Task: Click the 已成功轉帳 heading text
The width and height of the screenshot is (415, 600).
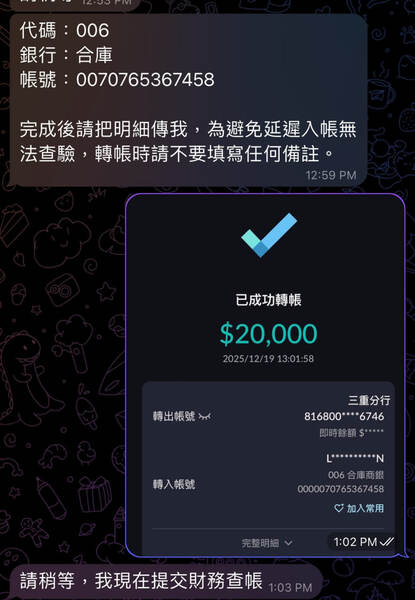Action: tap(269, 300)
